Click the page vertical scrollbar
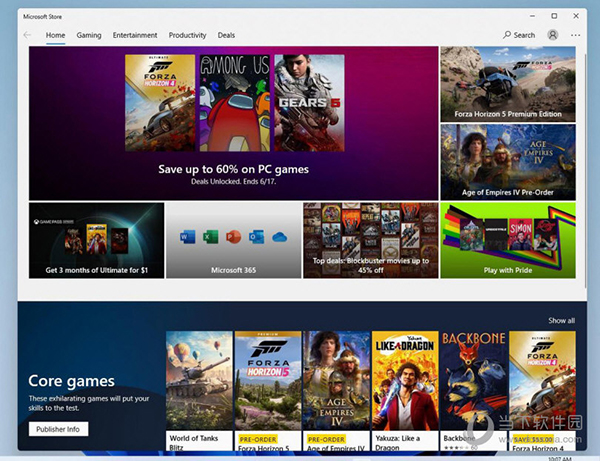 [585, 171]
